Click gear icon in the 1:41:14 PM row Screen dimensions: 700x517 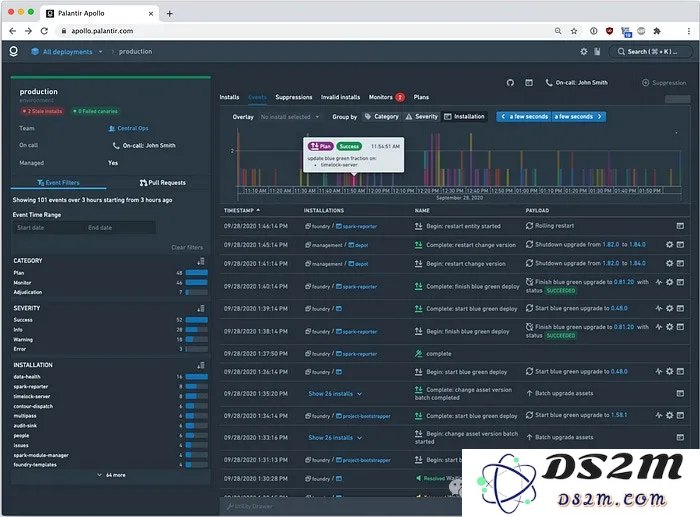669,263
